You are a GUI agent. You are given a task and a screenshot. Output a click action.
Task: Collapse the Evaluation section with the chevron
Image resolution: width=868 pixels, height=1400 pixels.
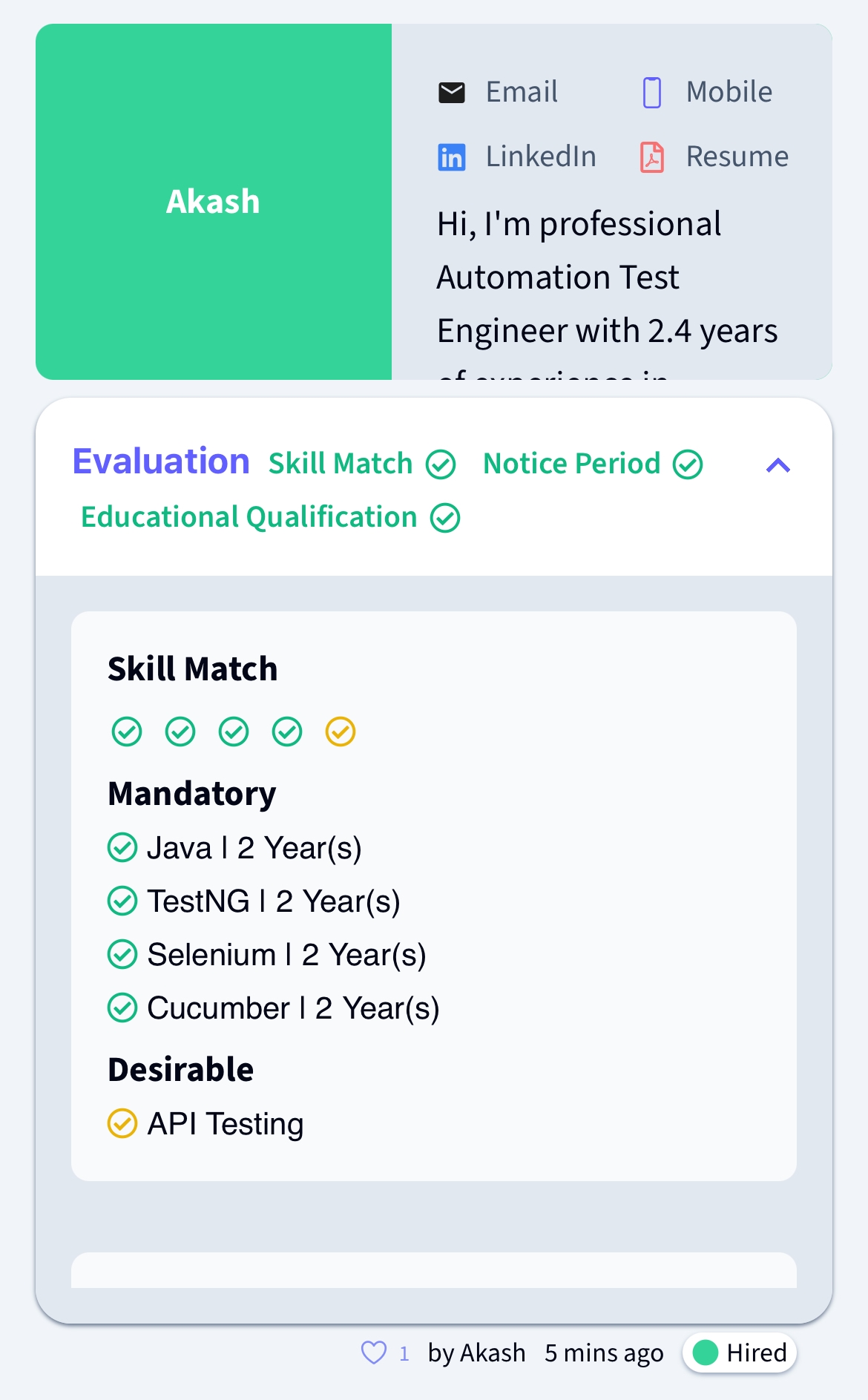(778, 465)
